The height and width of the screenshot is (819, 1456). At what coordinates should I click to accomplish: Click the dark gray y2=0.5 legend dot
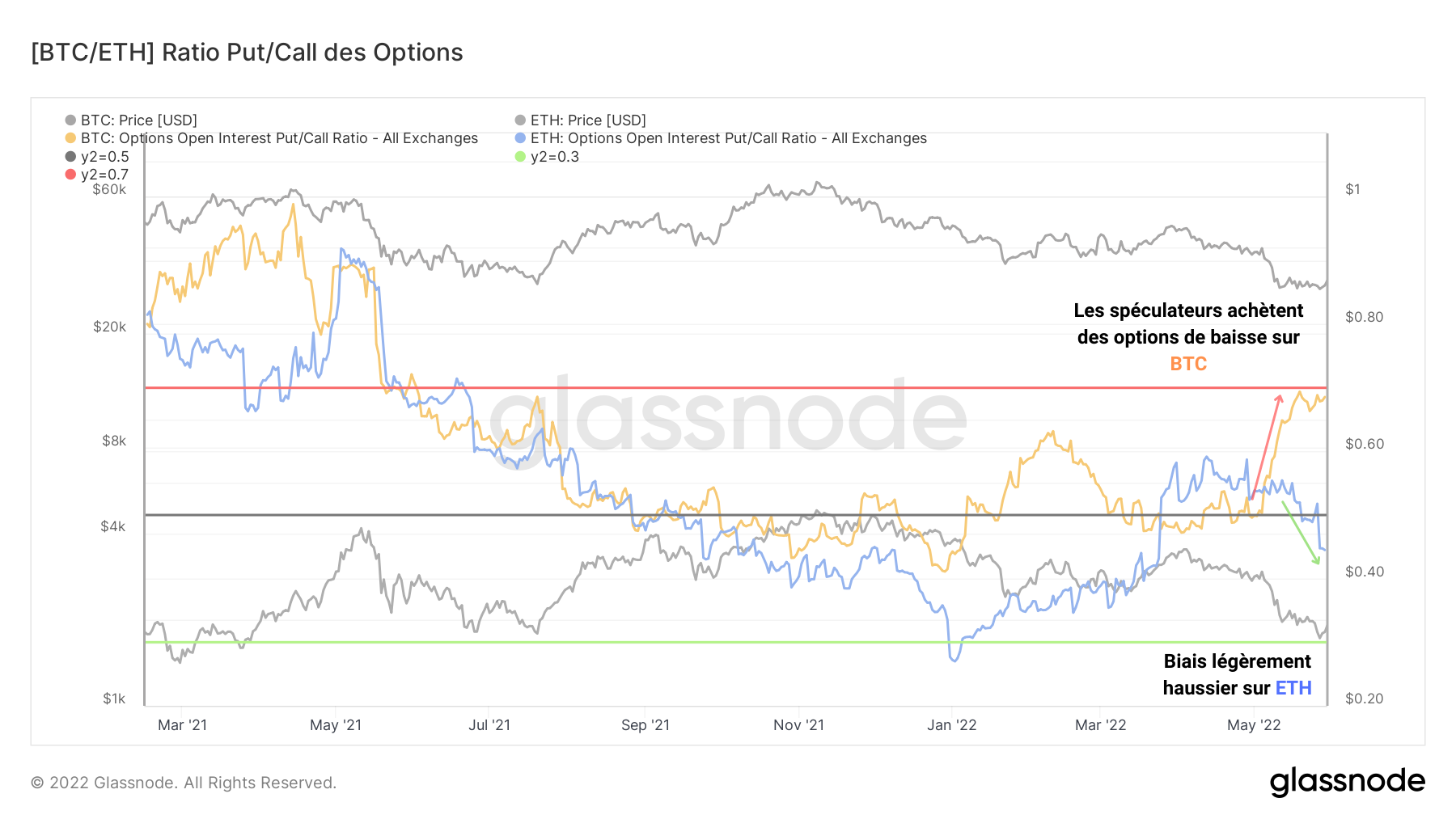pyautogui.click(x=70, y=157)
